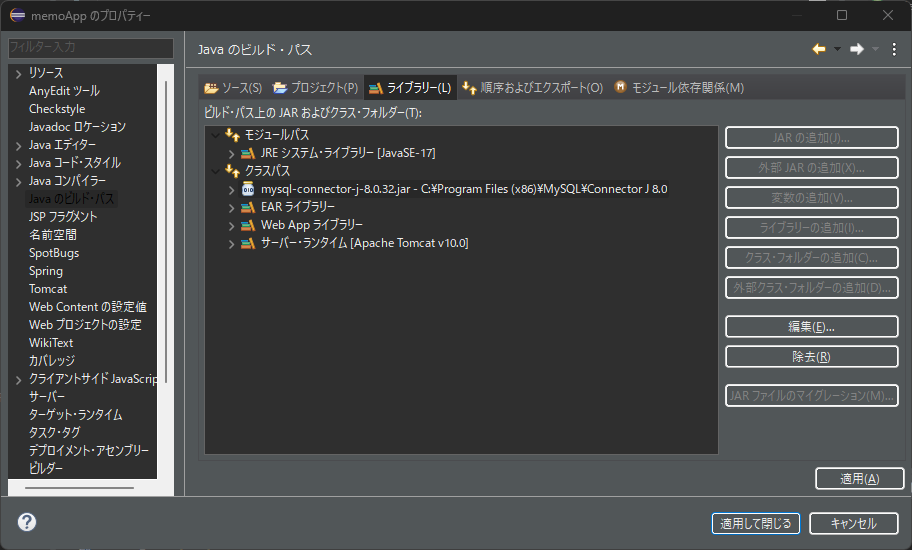This screenshot has width=912, height=550.
Task: Expand the mysql-connector-j-8.0.32.jar entry
Action: coord(231,190)
